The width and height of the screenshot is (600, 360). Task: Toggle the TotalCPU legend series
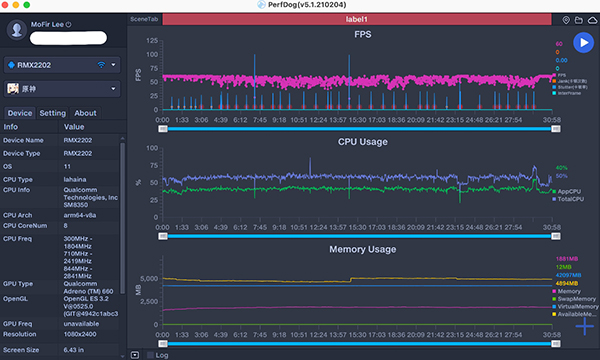point(568,199)
